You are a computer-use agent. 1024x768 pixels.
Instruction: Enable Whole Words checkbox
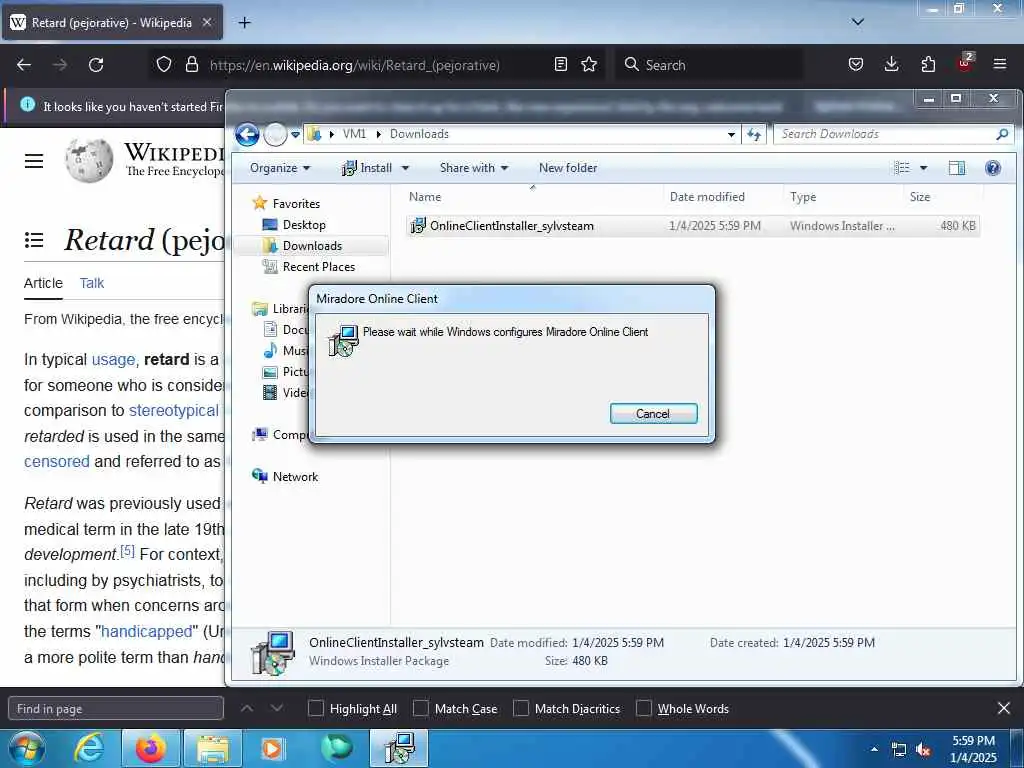(644, 709)
